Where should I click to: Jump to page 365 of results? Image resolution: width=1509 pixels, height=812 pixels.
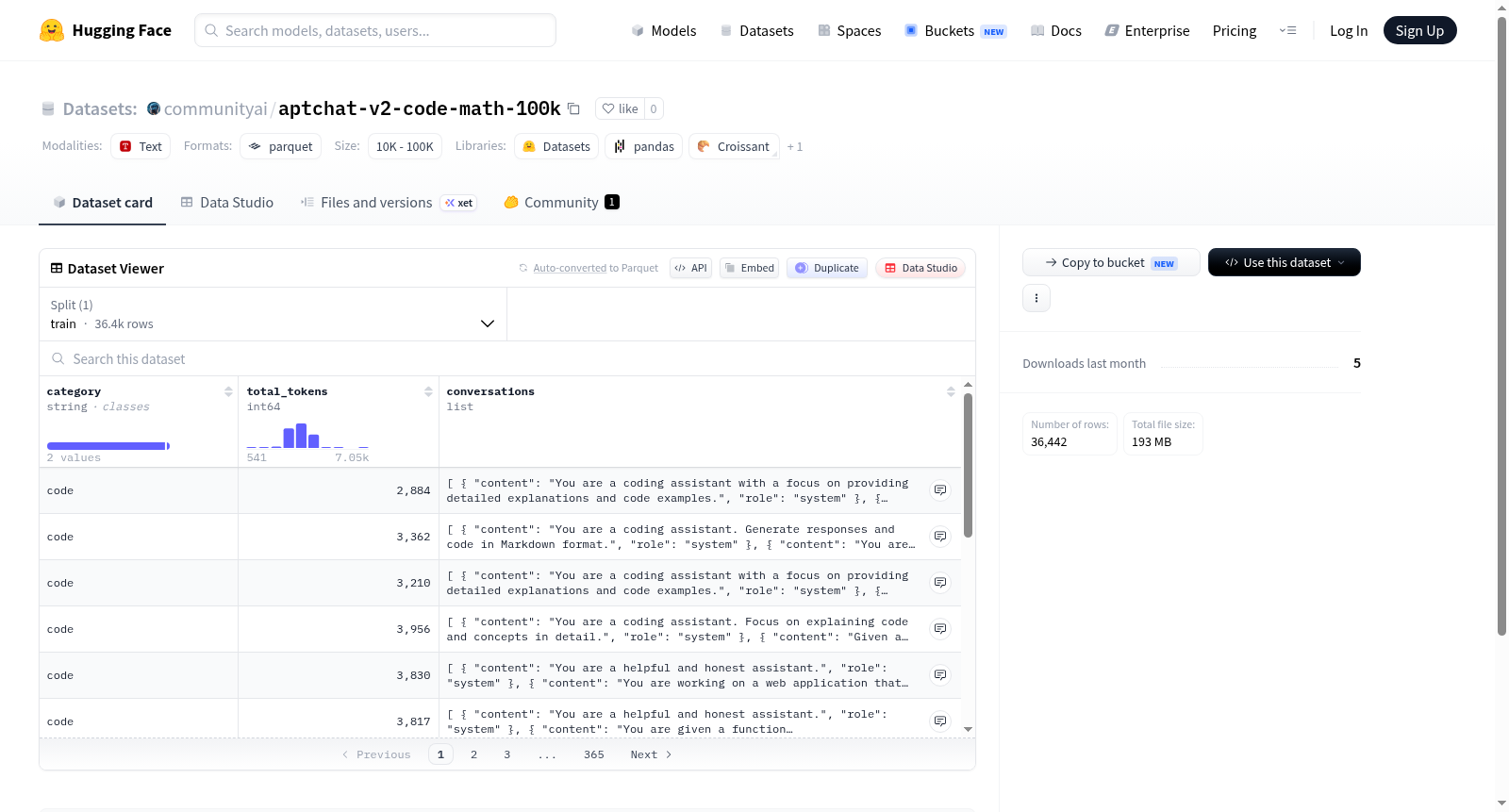[x=594, y=754]
